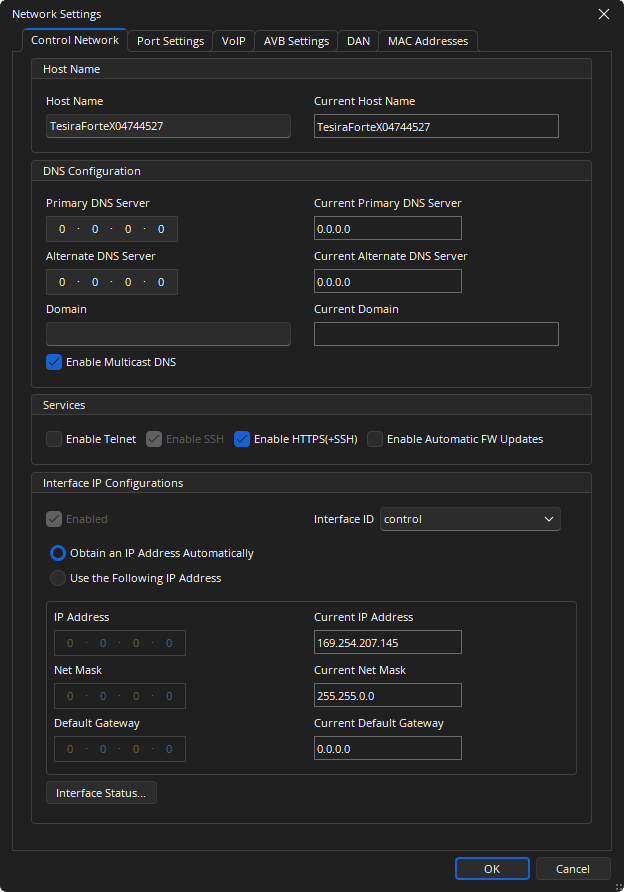
Task: Click the Host Name text field
Action: (168, 126)
